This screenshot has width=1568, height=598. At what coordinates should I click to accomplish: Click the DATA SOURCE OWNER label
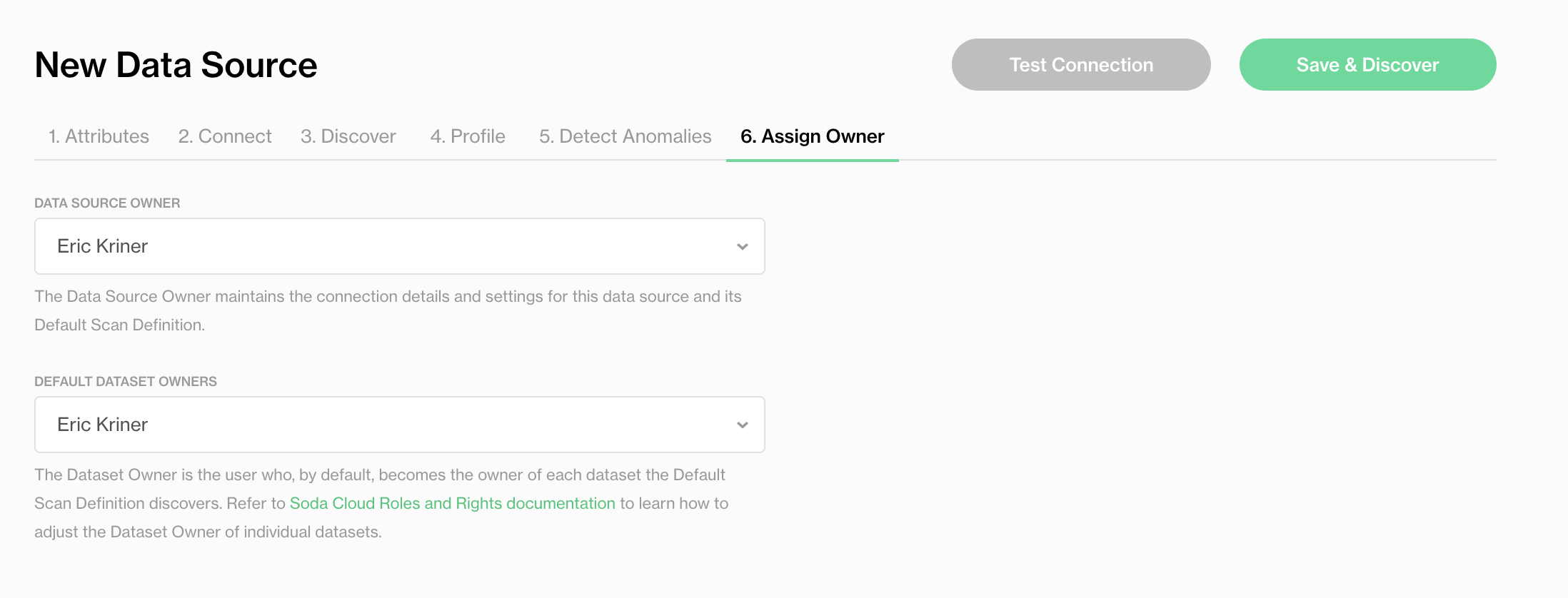pyautogui.click(x=107, y=203)
